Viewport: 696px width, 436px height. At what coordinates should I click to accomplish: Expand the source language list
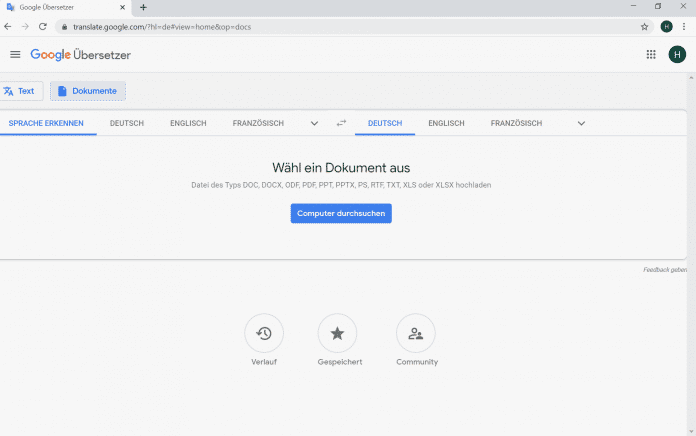pyautogui.click(x=314, y=123)
